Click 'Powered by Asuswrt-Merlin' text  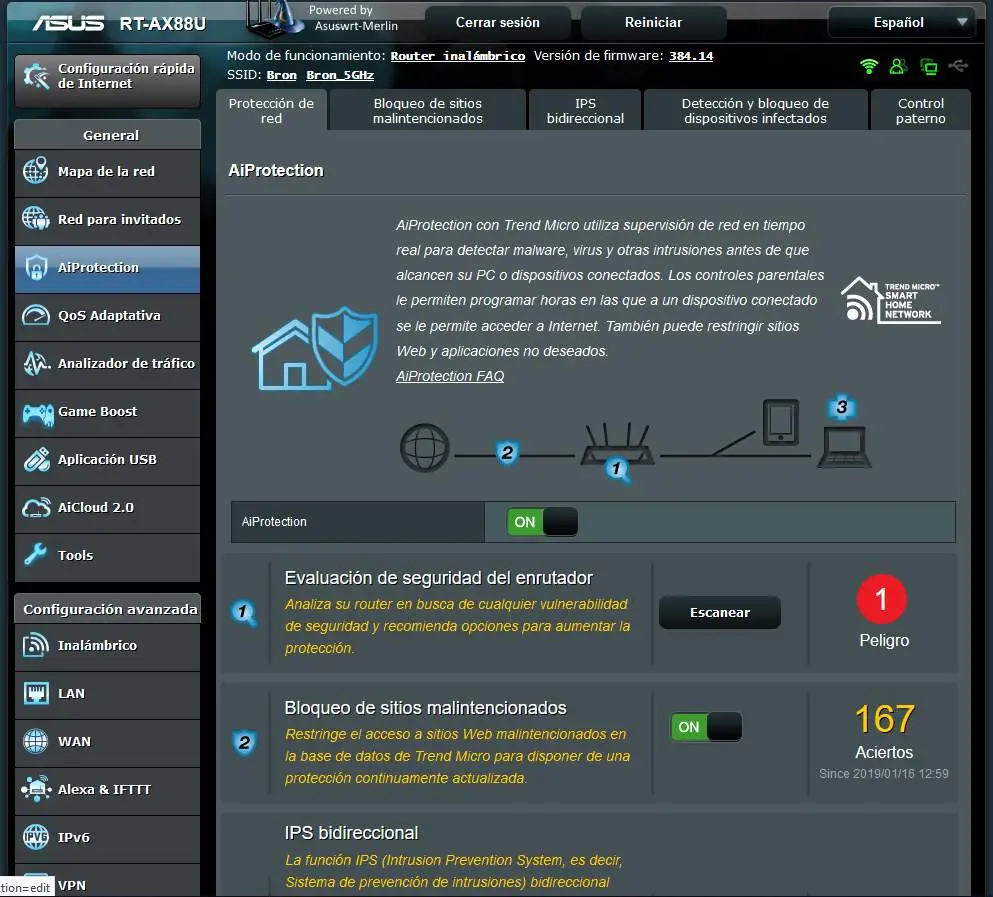(353, 18)
